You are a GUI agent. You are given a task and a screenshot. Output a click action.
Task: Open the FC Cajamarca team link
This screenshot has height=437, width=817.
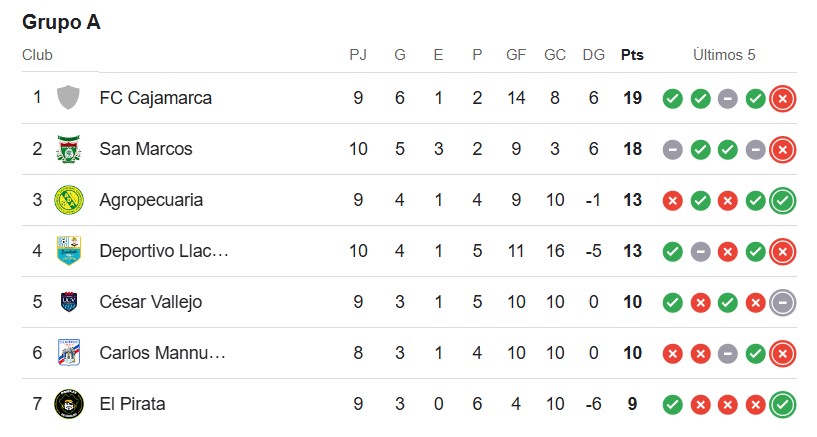[x=155, y=98]
